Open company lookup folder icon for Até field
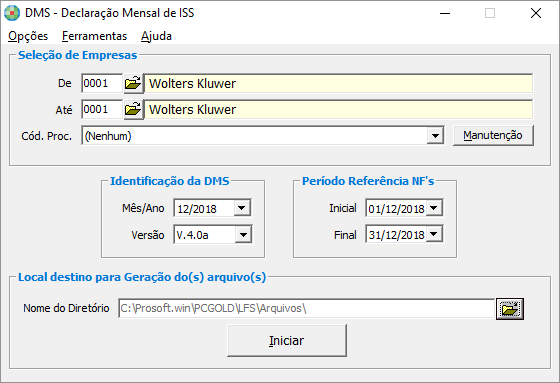Viewport: 560px width, 383px height. [134, 109]
